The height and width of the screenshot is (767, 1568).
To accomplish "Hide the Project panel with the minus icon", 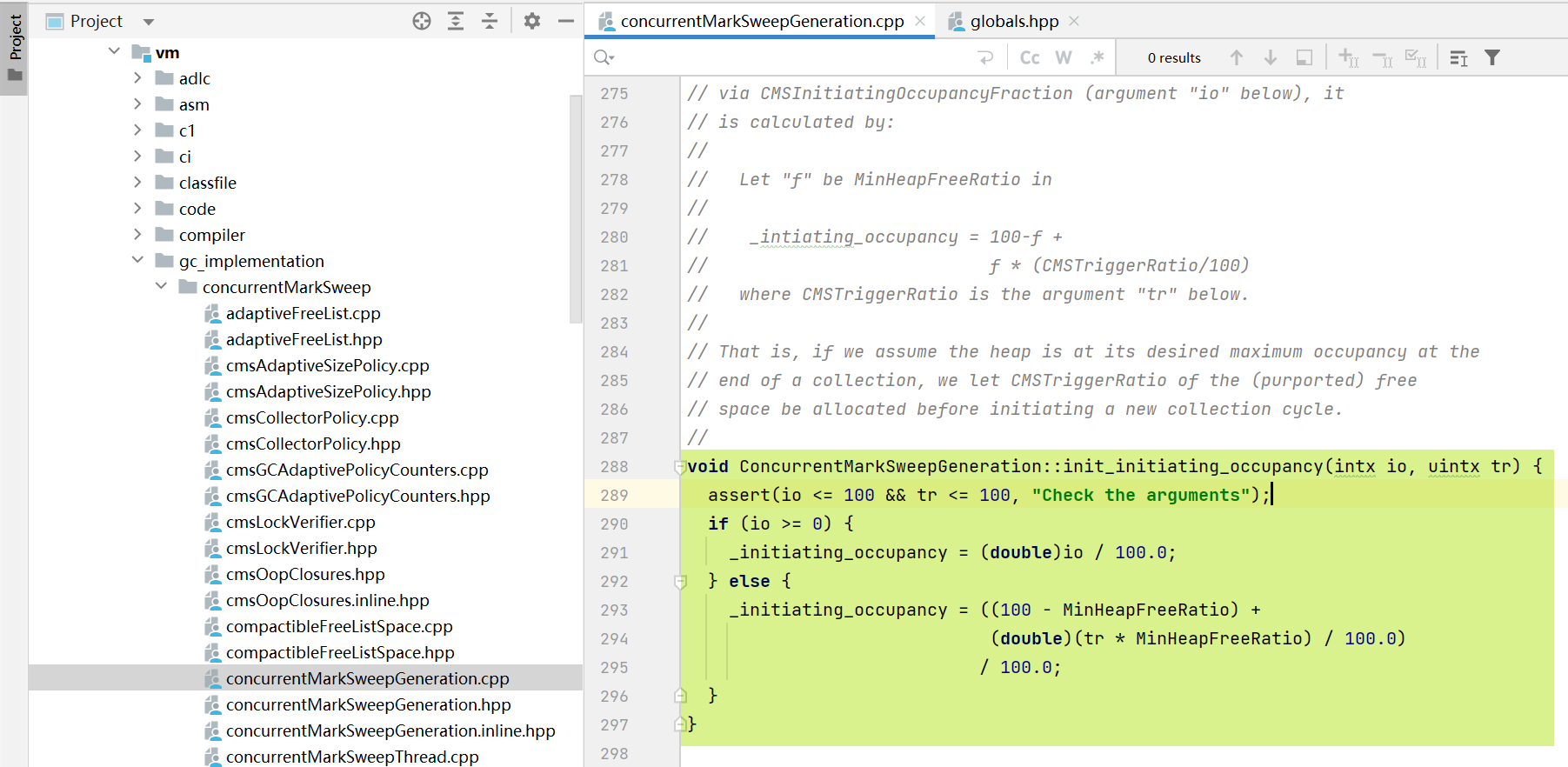I will [566, 22].
